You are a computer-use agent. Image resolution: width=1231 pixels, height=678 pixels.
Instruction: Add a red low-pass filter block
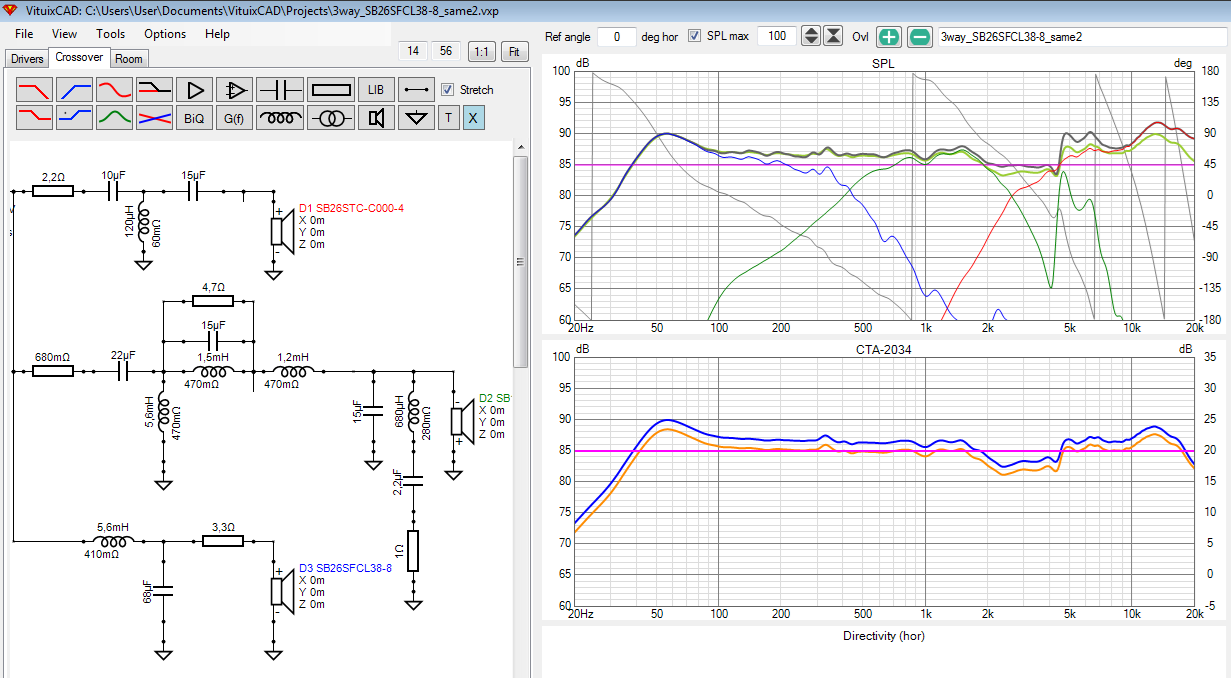35,89
